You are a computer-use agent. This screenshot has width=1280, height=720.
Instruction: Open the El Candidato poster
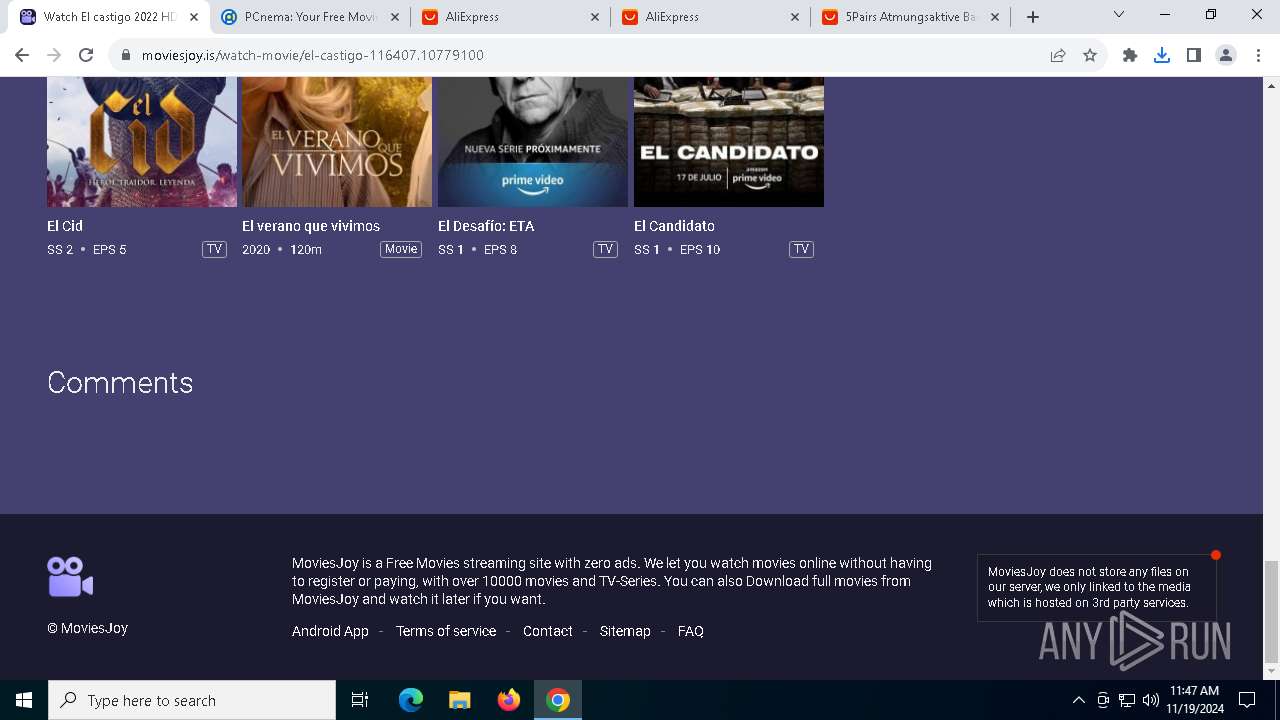coord(729,142)
